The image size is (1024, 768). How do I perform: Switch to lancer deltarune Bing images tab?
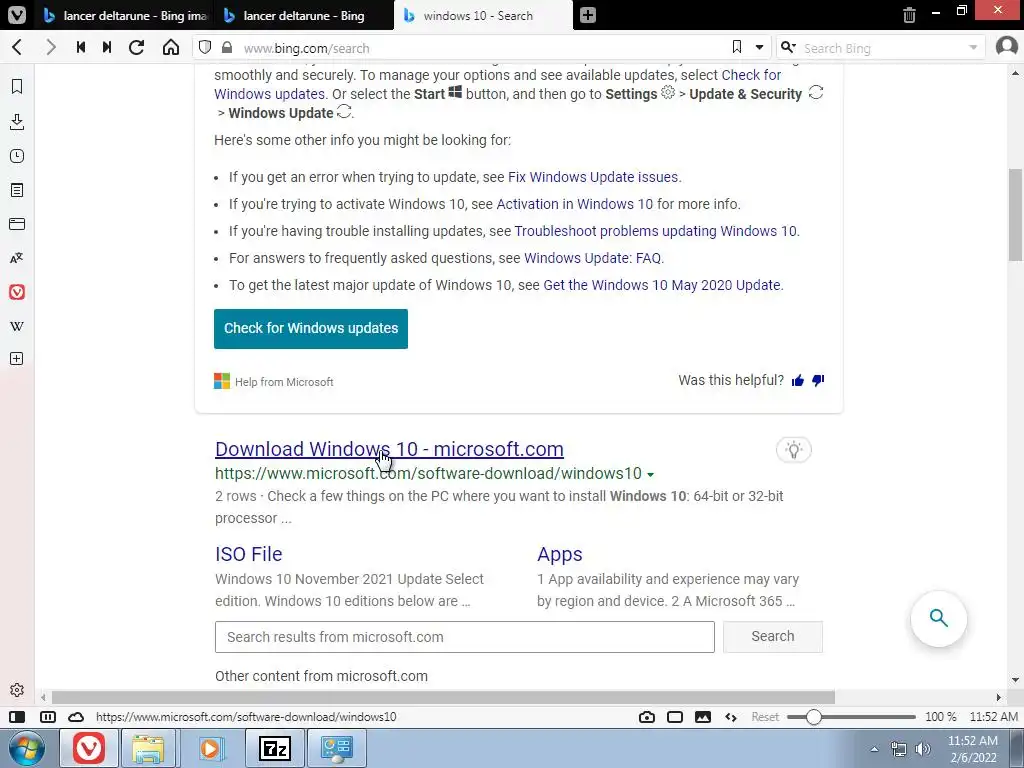click(x=125, y=16)
